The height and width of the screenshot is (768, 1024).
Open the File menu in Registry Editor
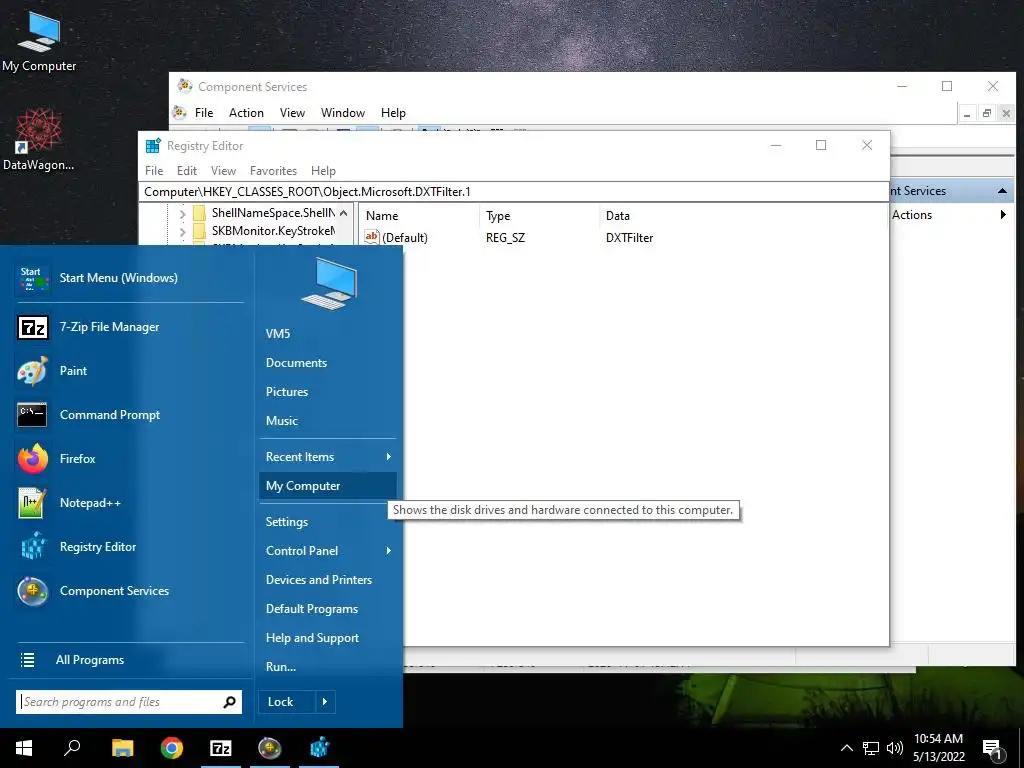click(154, 170)
